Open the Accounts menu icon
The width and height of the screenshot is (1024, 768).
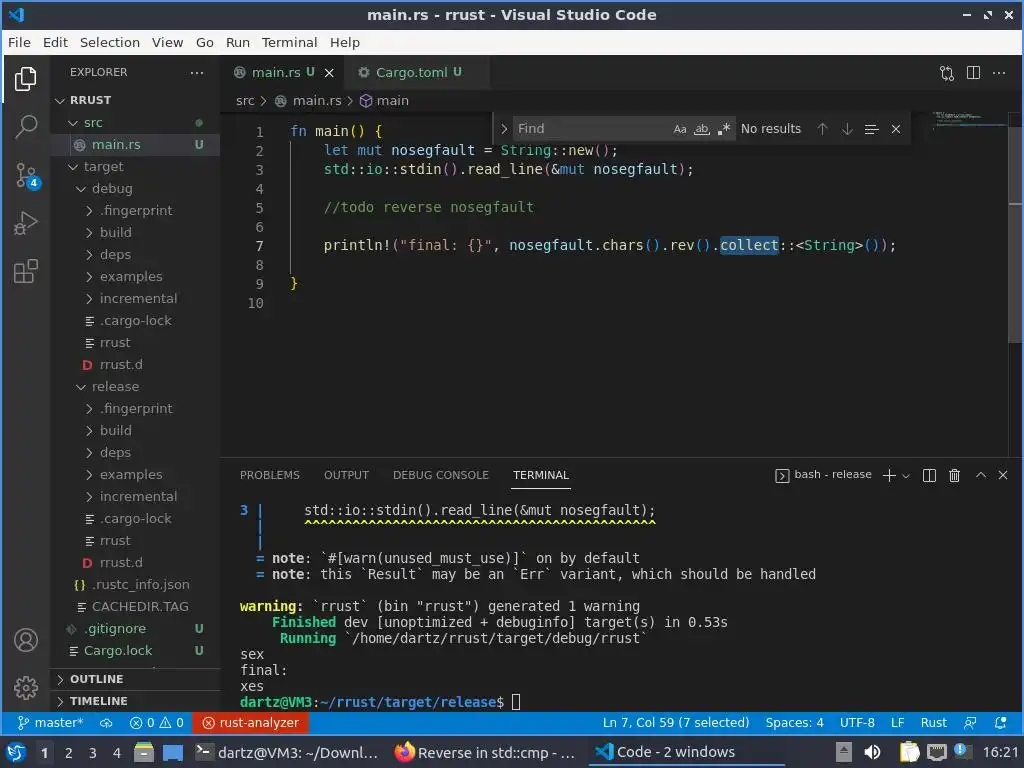click(26, 640)
